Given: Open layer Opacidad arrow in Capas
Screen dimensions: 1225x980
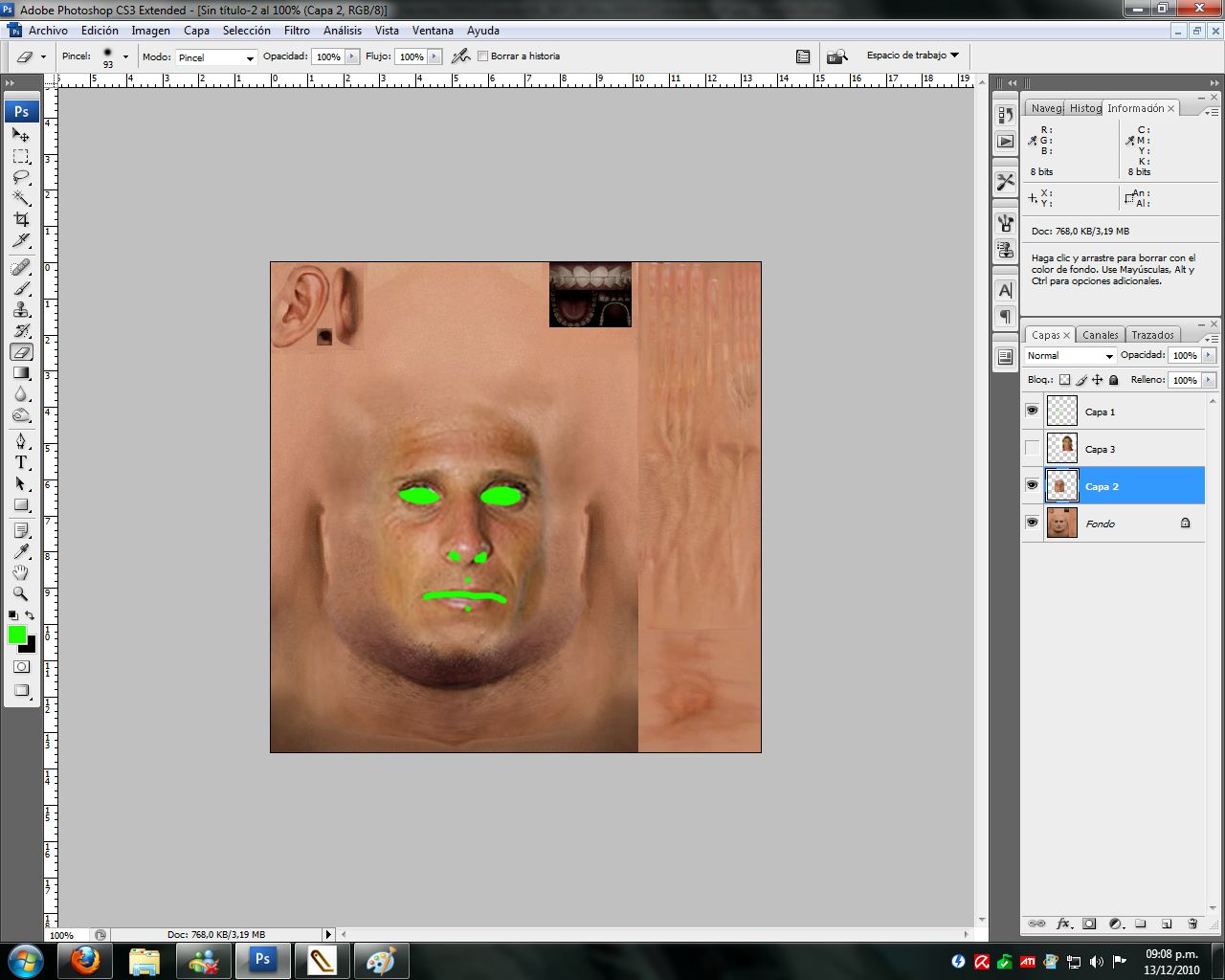Looking at the screenshot, I should click(1209, 355).
